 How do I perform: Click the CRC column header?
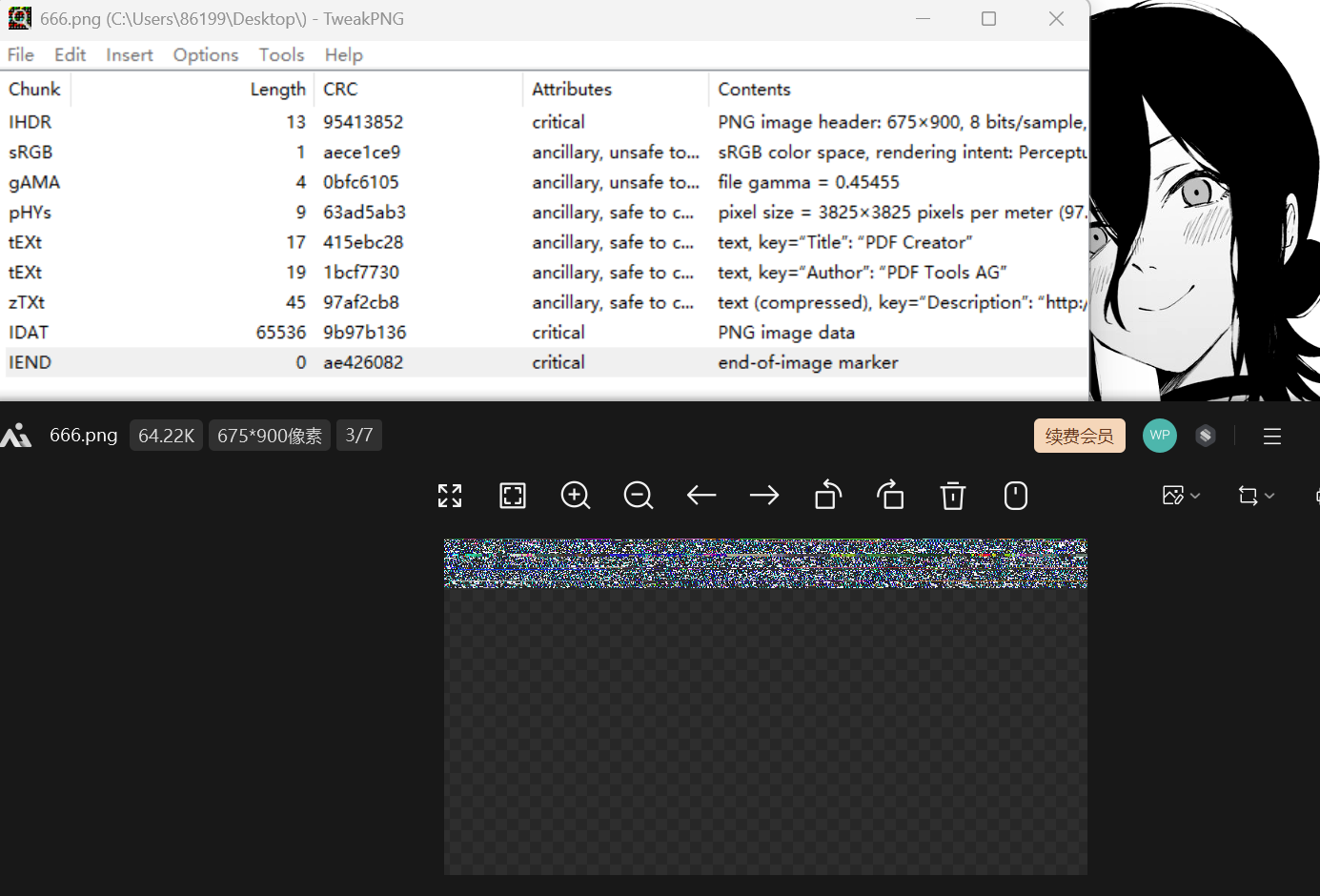340,90
